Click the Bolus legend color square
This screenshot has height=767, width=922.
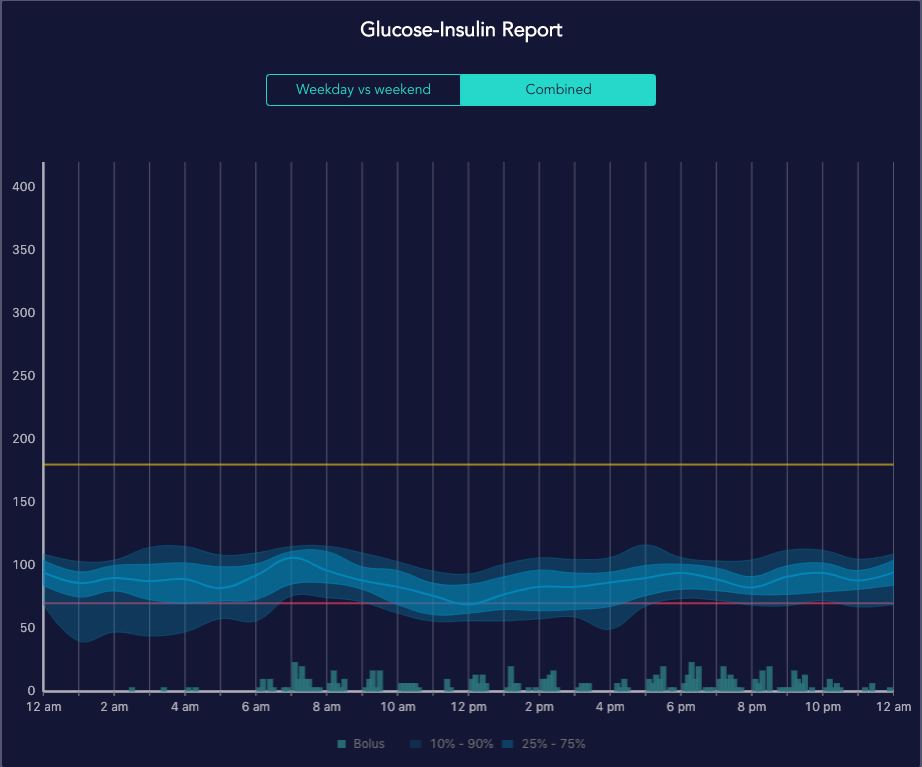pos(342,744)
